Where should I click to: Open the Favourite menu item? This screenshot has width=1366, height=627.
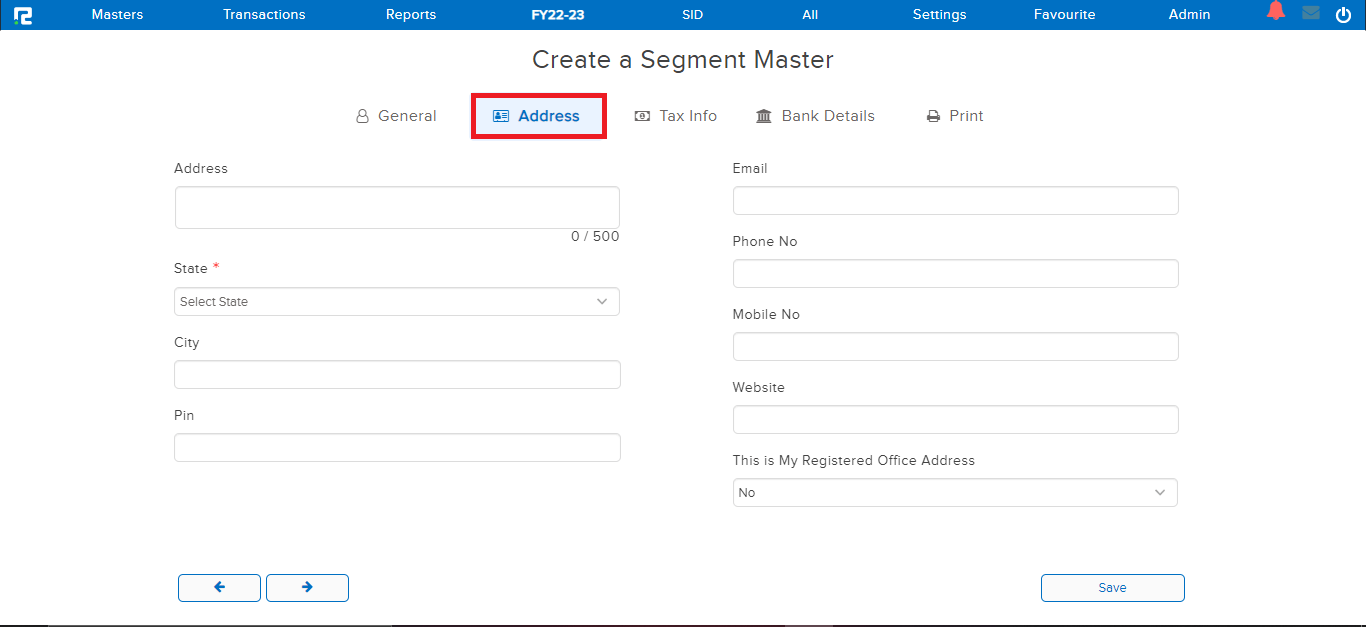pos(1064,14)
